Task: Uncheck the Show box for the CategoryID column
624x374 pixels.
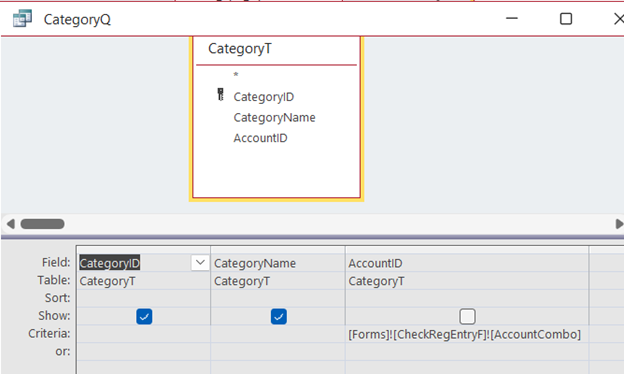Action: coord(144,317)
